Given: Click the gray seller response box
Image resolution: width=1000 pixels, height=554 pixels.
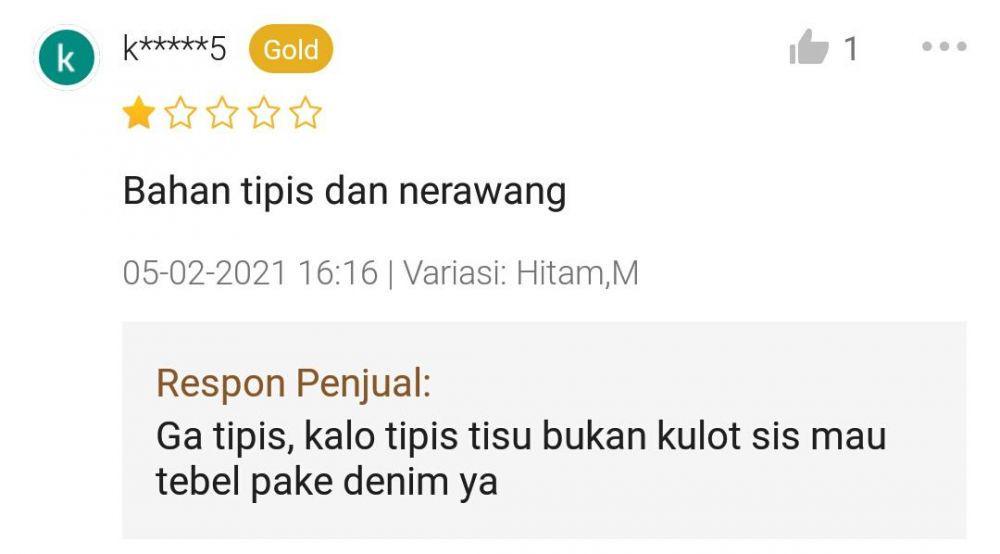Looking at the screenshot, I should [x=544, y=430].
